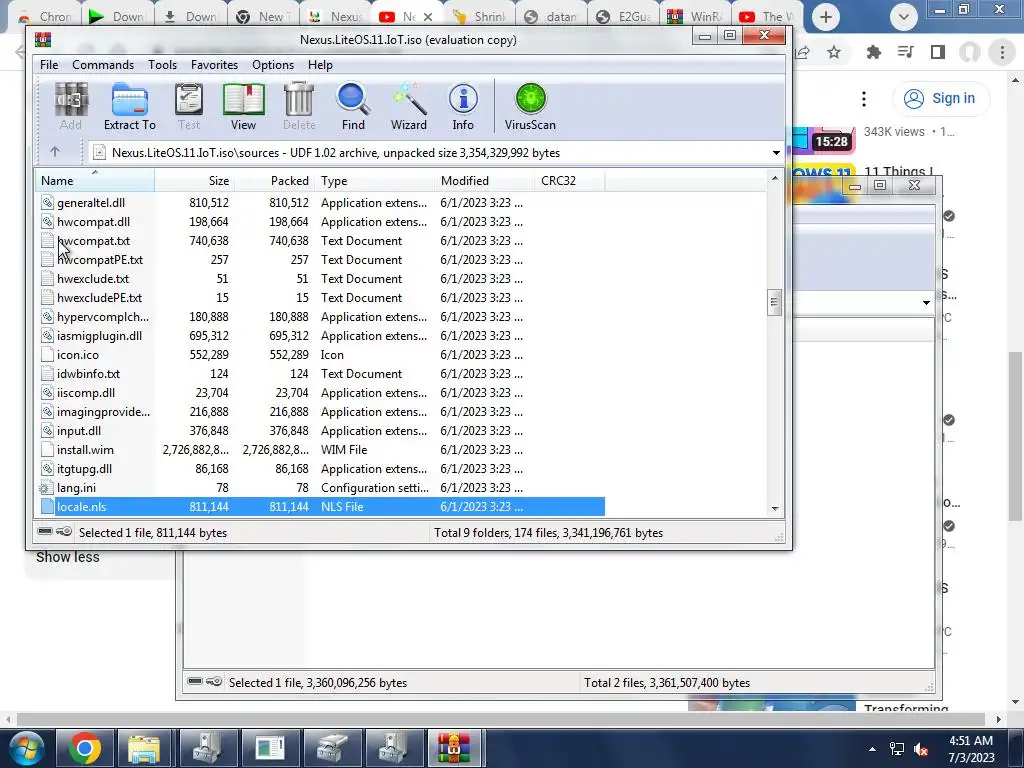The height and width of the screenshot is (768, 1024).
Task: Sort by the Packed column header
Action: pos(274,180)
